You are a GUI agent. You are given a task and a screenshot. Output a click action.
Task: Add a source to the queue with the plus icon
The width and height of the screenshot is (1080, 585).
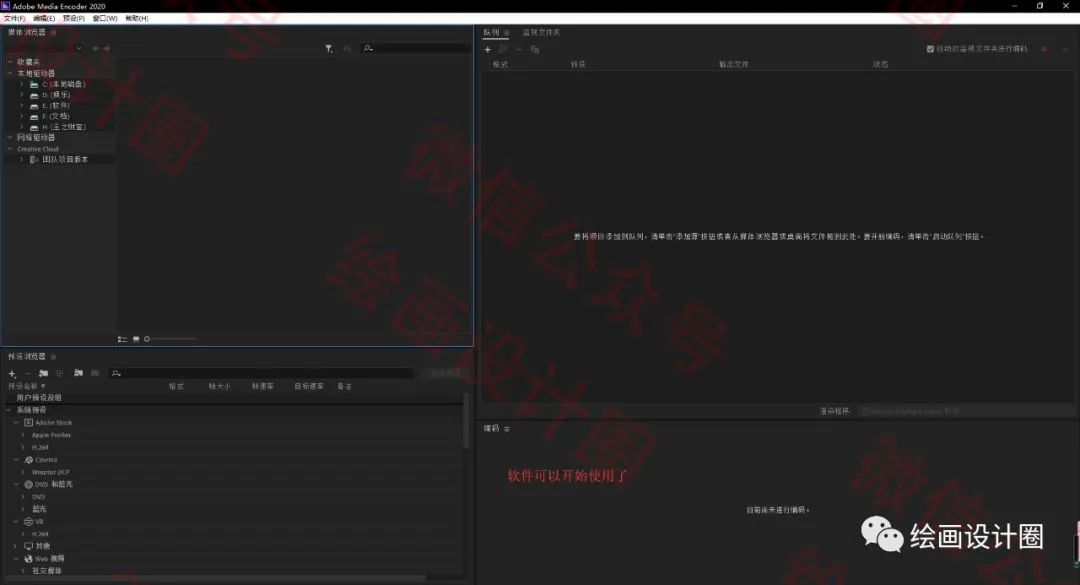click(488, 50)
